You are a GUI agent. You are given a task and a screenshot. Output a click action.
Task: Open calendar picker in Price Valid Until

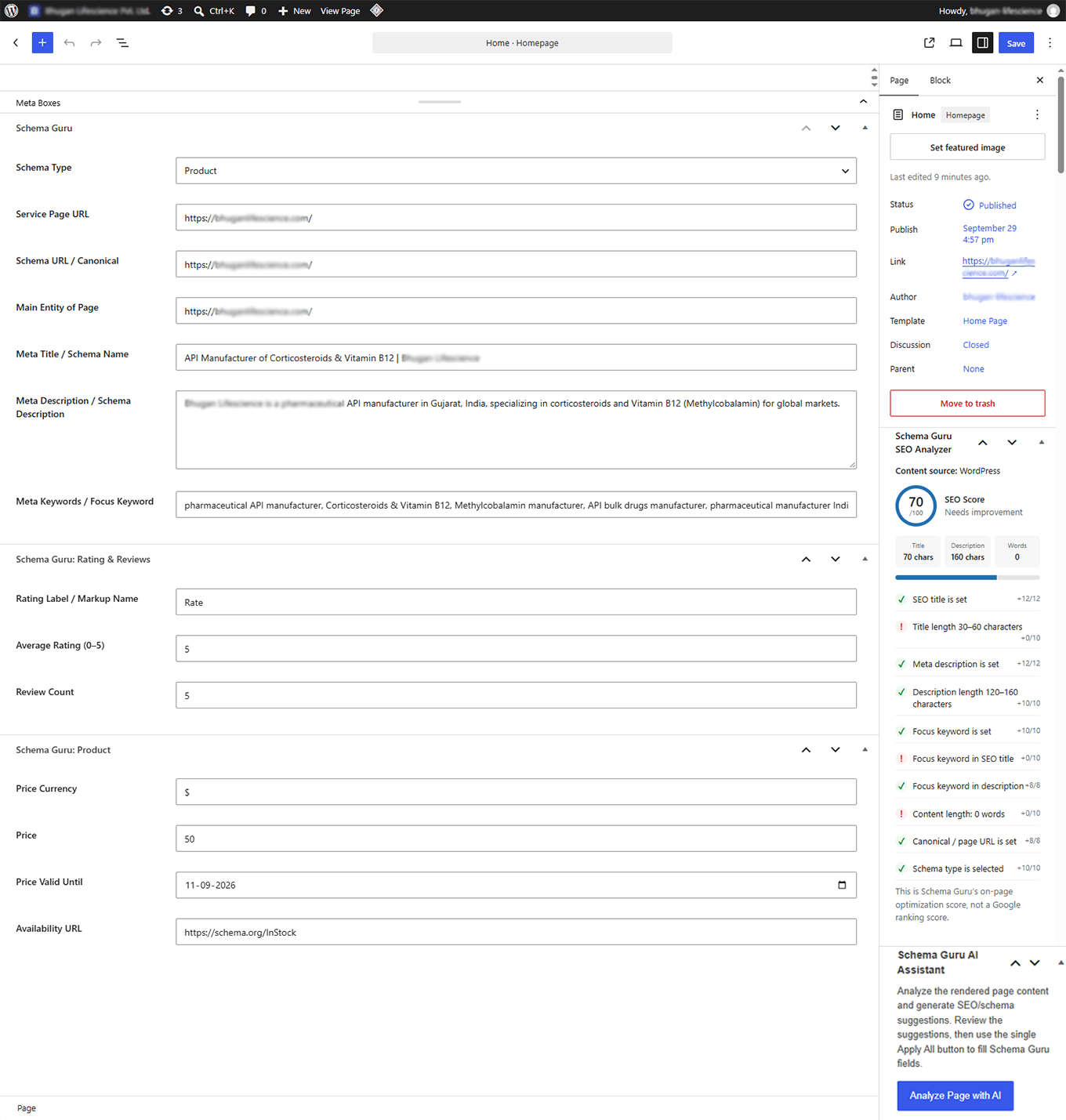[x=843, y=885]
